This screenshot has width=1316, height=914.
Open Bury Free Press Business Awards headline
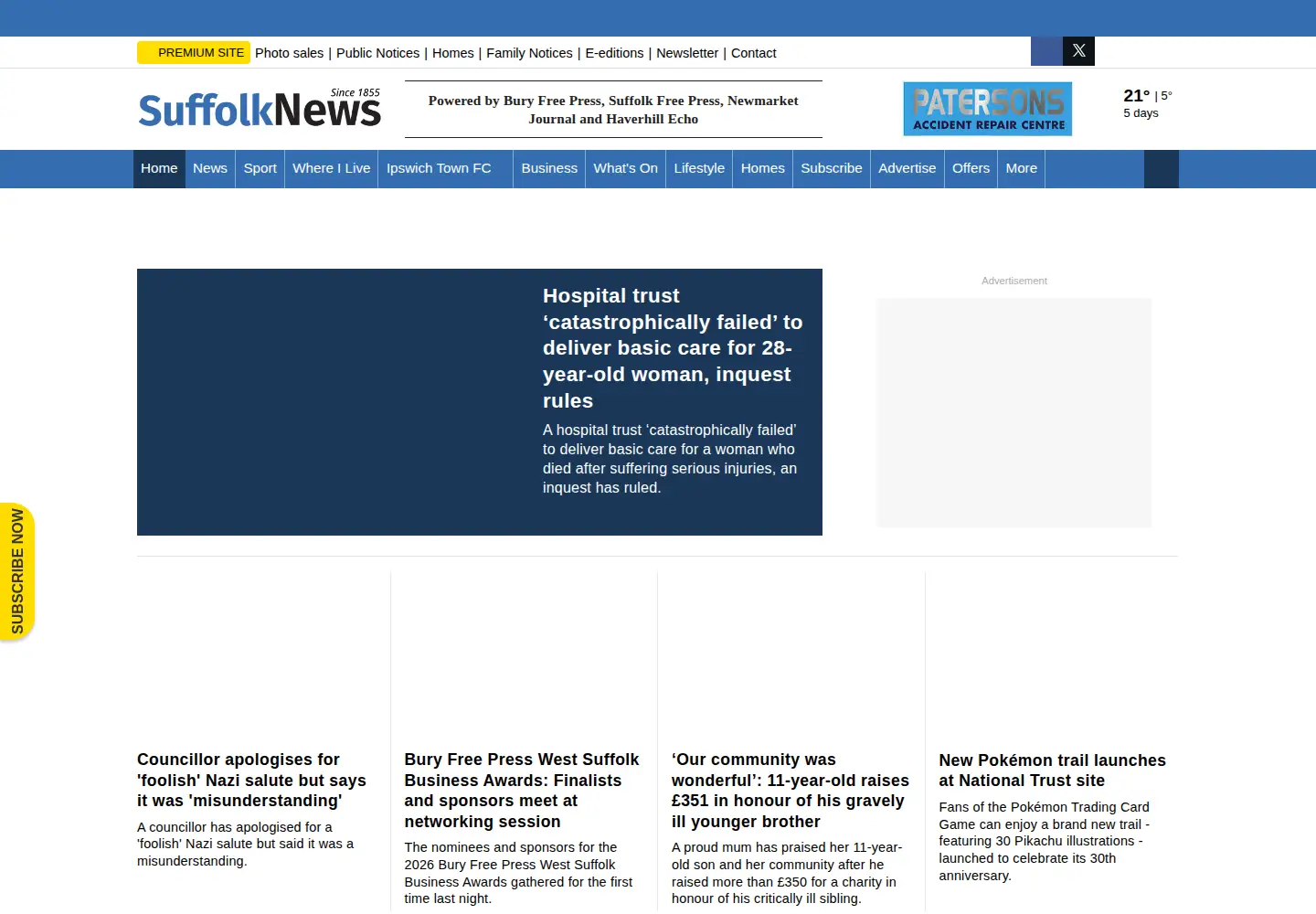522,791
